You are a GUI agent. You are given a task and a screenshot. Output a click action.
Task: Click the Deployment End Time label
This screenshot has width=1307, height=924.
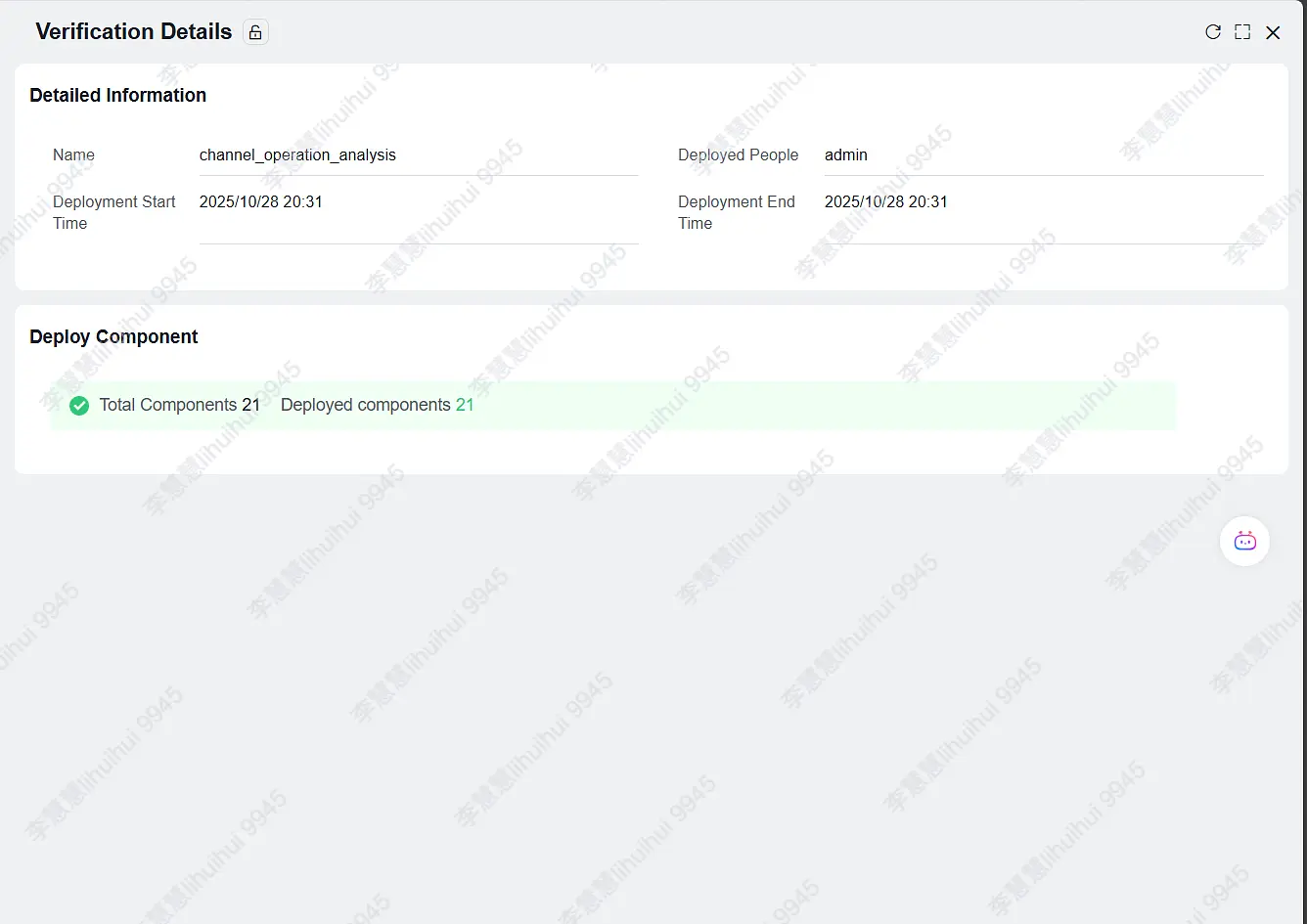737,212
